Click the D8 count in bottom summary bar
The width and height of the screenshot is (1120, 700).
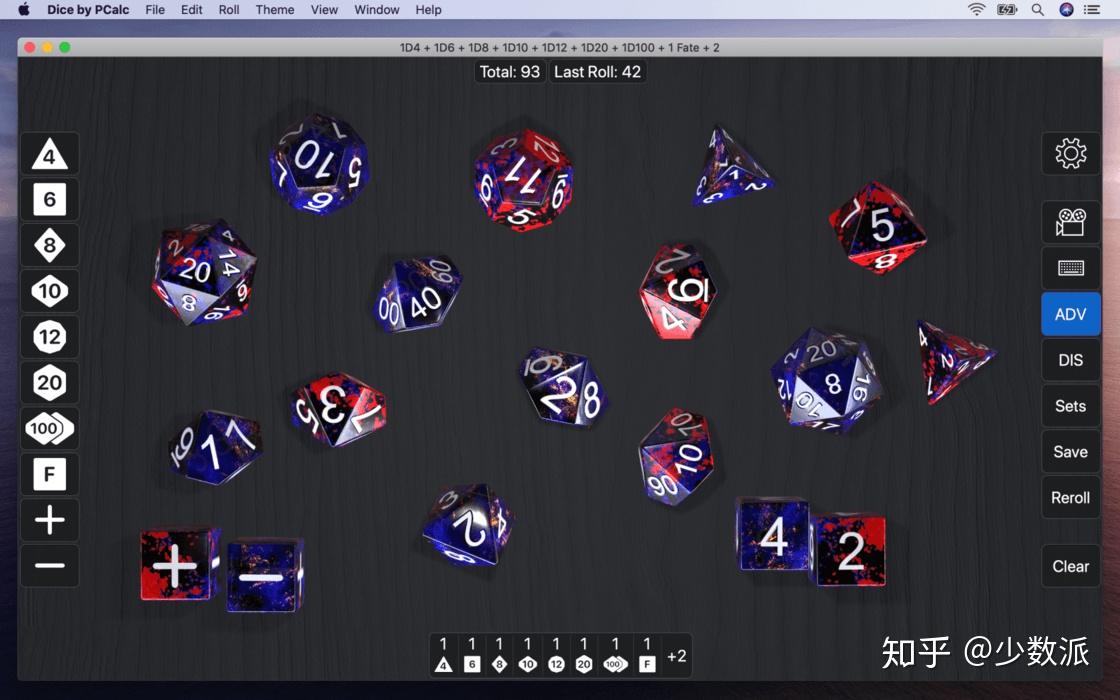(499, 655)
